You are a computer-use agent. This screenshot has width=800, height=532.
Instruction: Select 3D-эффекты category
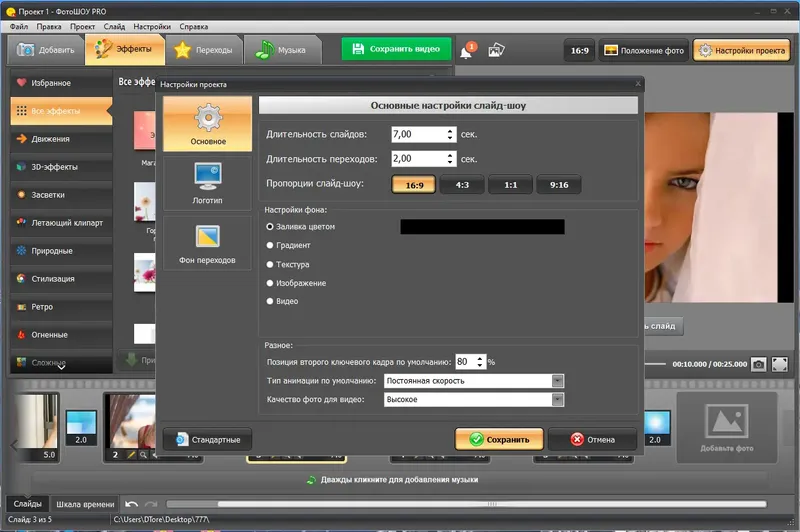[x=61, y=167]
